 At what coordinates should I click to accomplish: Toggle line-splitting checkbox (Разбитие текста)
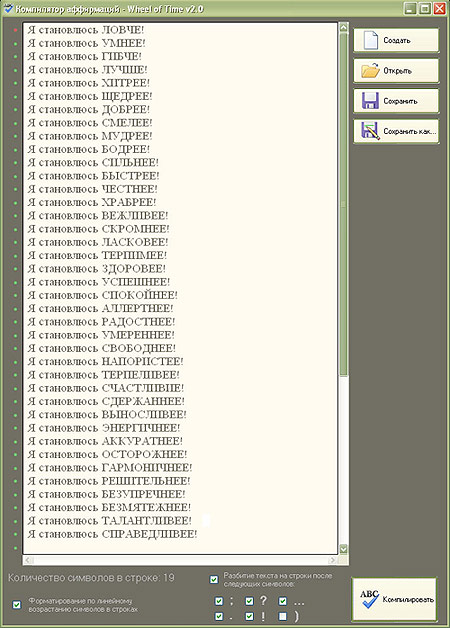click(214, 580)
